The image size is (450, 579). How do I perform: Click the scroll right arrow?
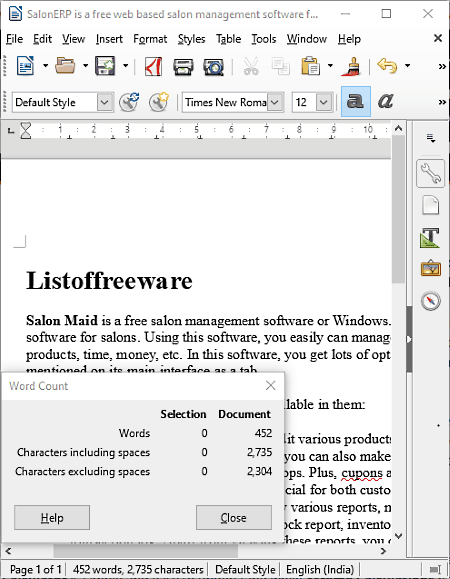click(384, 551)
